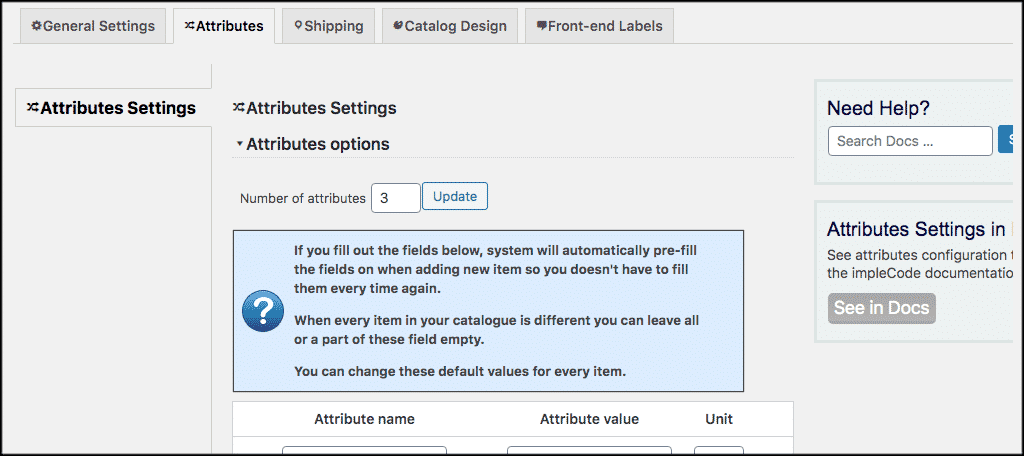The image size is (1024, 456).
Task: Open the General Settings tab
Action: (93, 26)
